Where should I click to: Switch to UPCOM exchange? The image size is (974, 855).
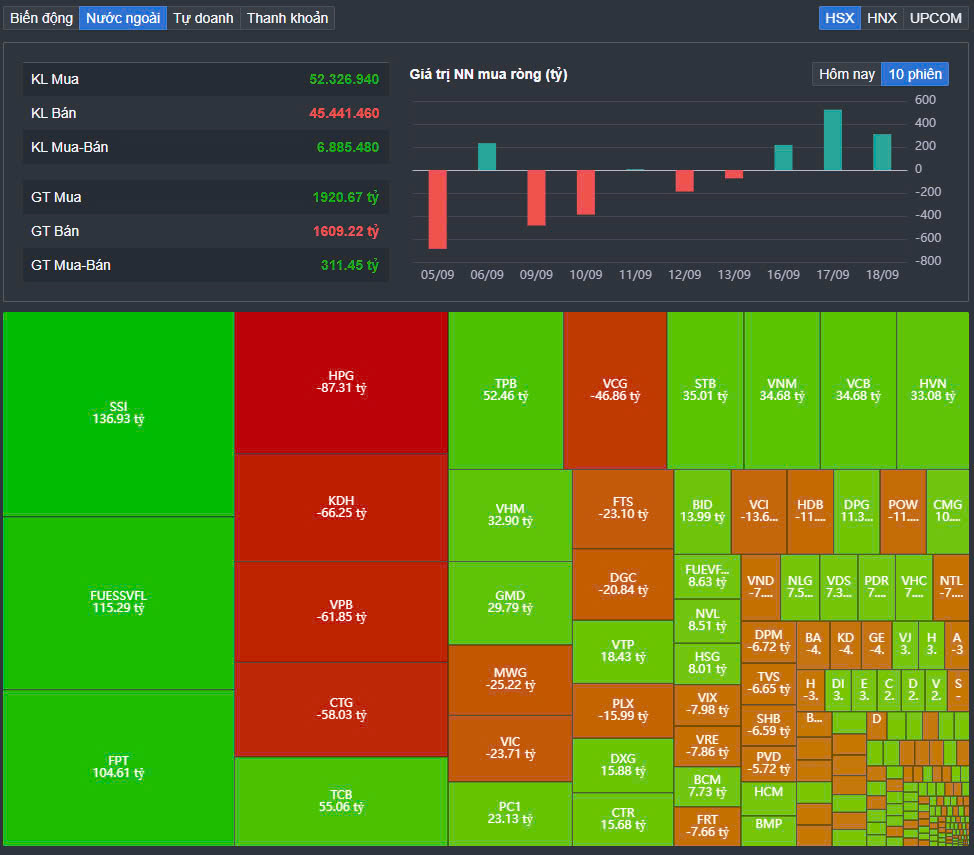pos(935,18)
